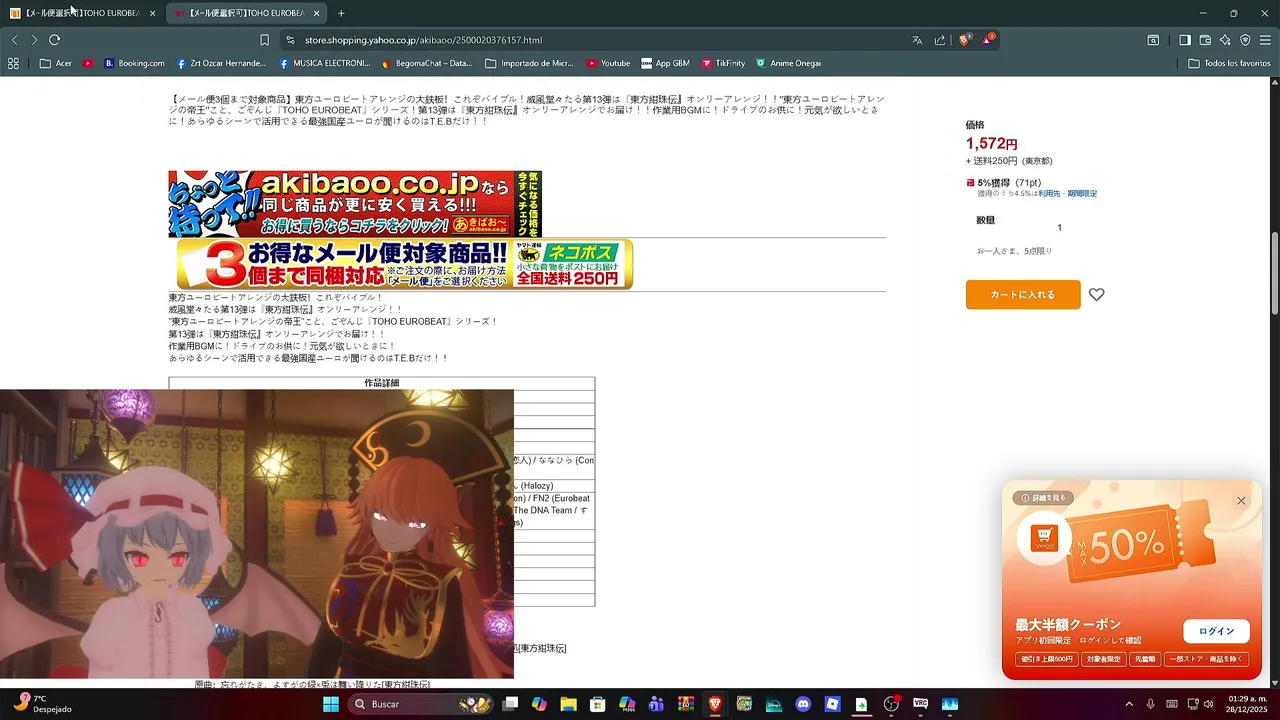Open File Explorer from the taskbar
This screenshot has height=720, width=1280.
point(568,704)
